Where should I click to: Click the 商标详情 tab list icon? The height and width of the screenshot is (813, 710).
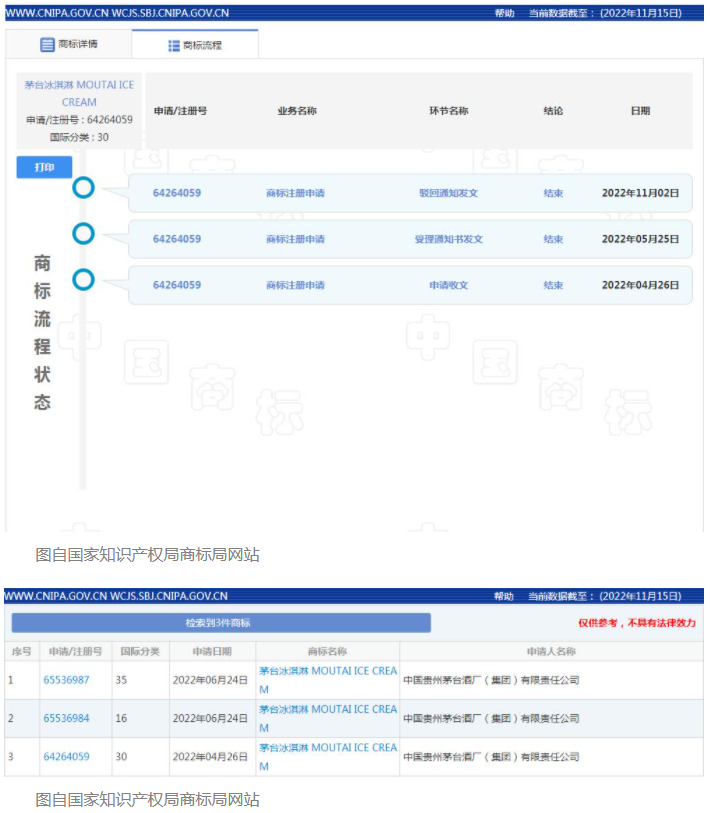47,45
